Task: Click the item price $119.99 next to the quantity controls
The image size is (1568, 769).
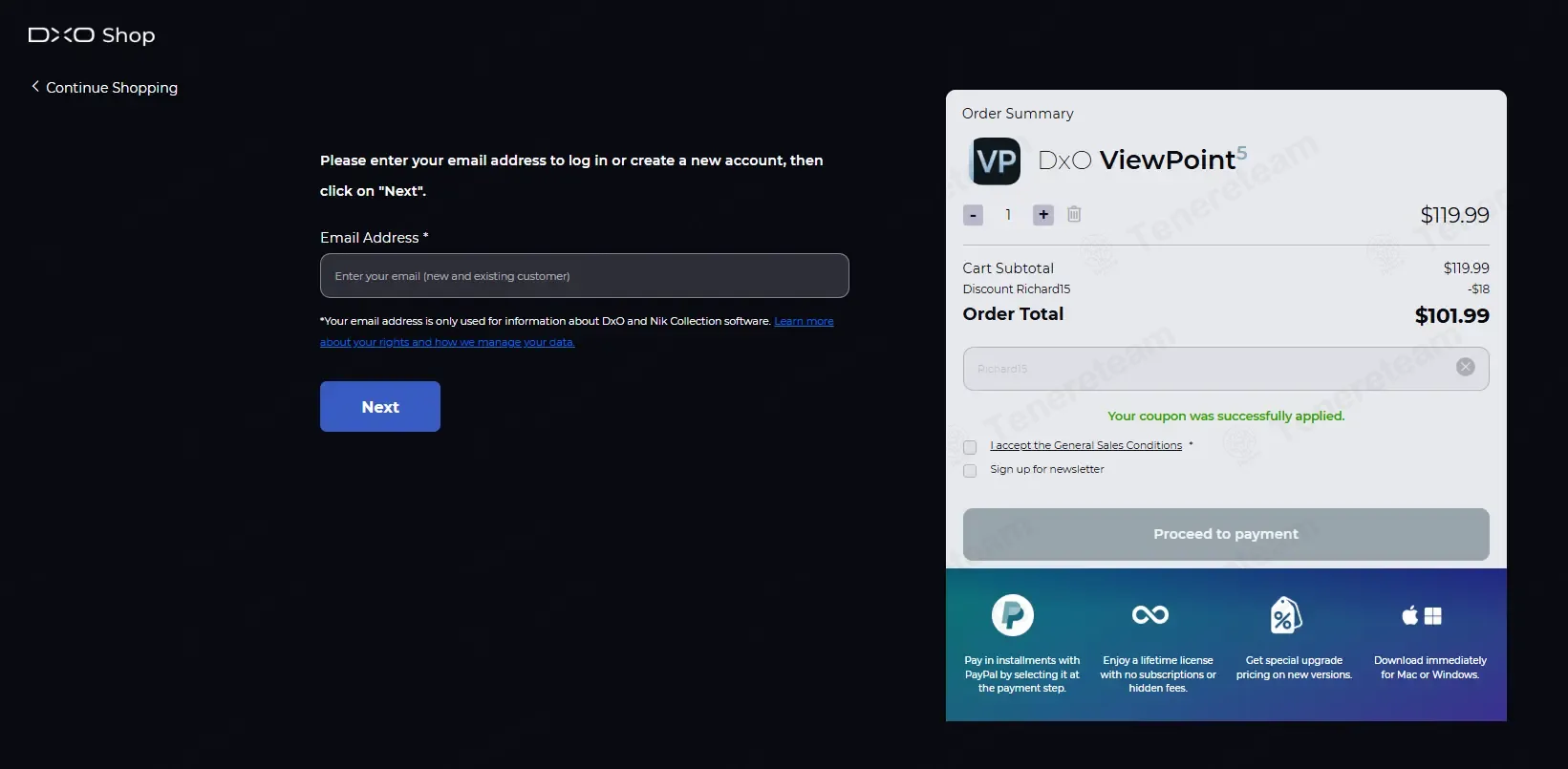Action: [x=1454, y=215]
